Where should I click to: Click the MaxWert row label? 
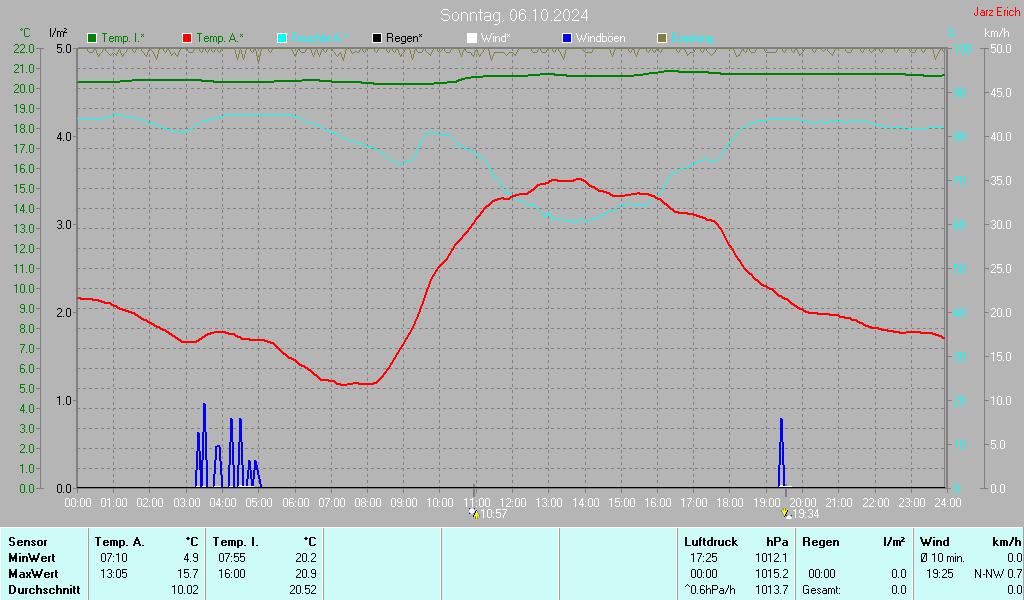tap(33, 574)
